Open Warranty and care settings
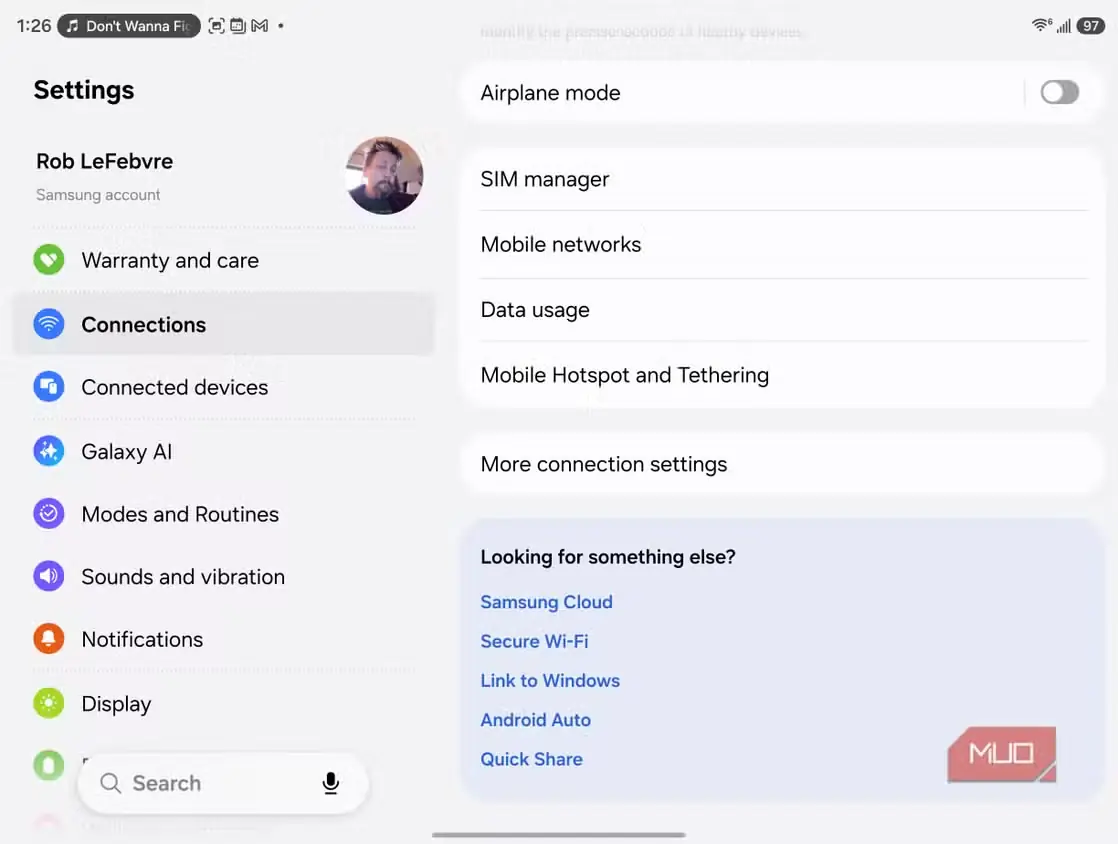 [224, 260]
